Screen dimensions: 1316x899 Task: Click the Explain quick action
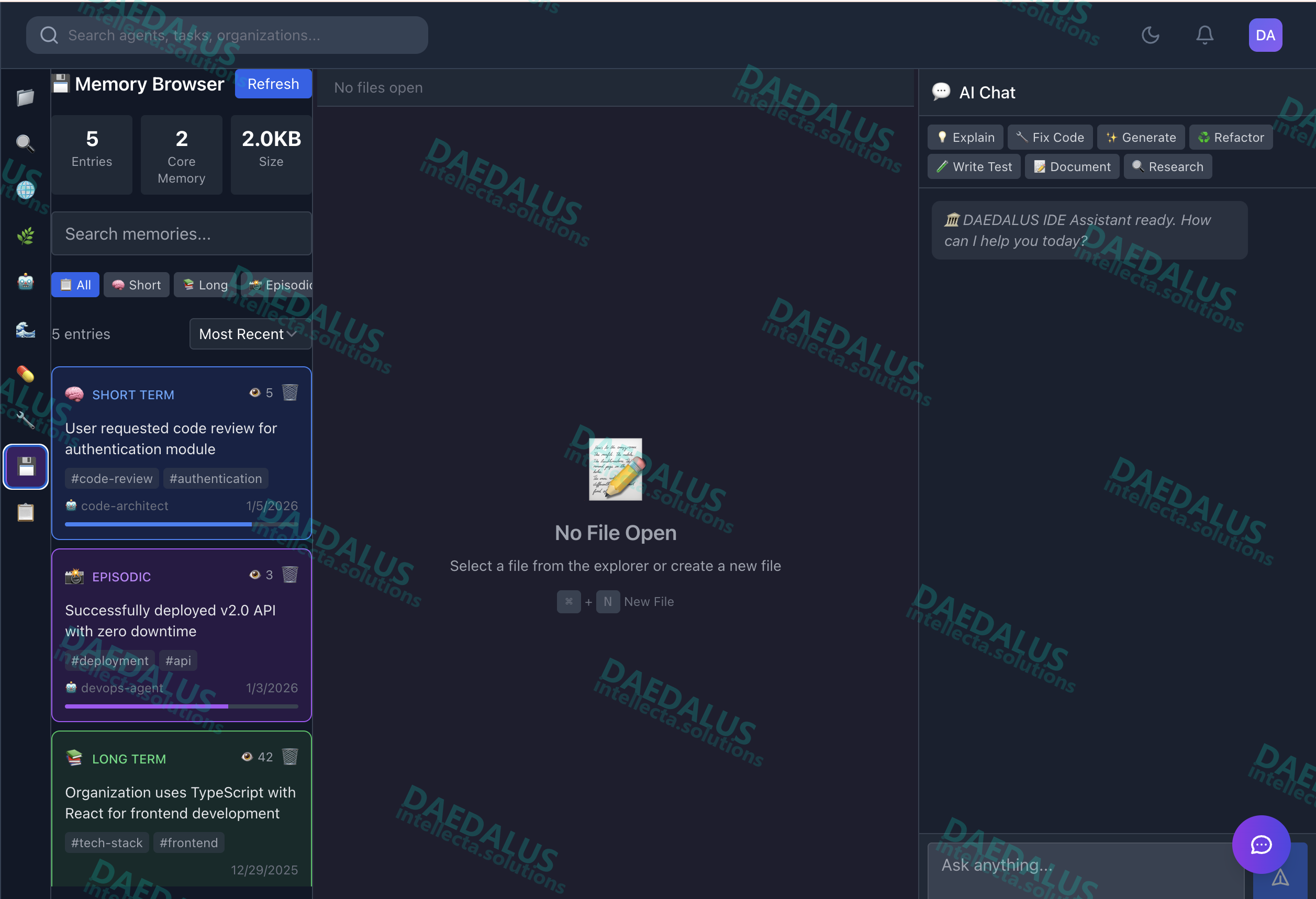(x=965, y=138)
